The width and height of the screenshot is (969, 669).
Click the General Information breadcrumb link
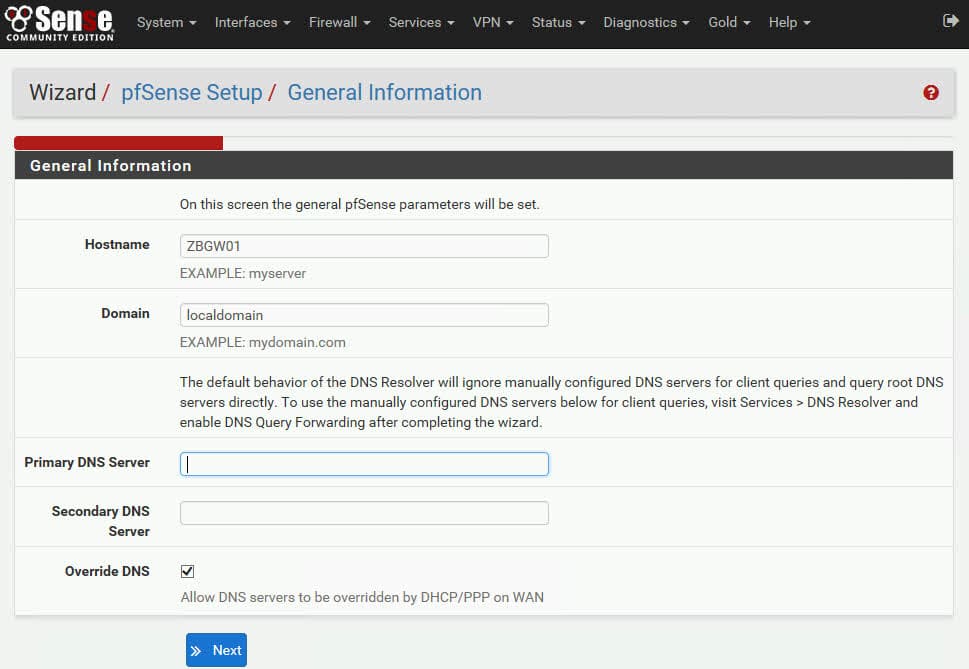pos(384,93)
